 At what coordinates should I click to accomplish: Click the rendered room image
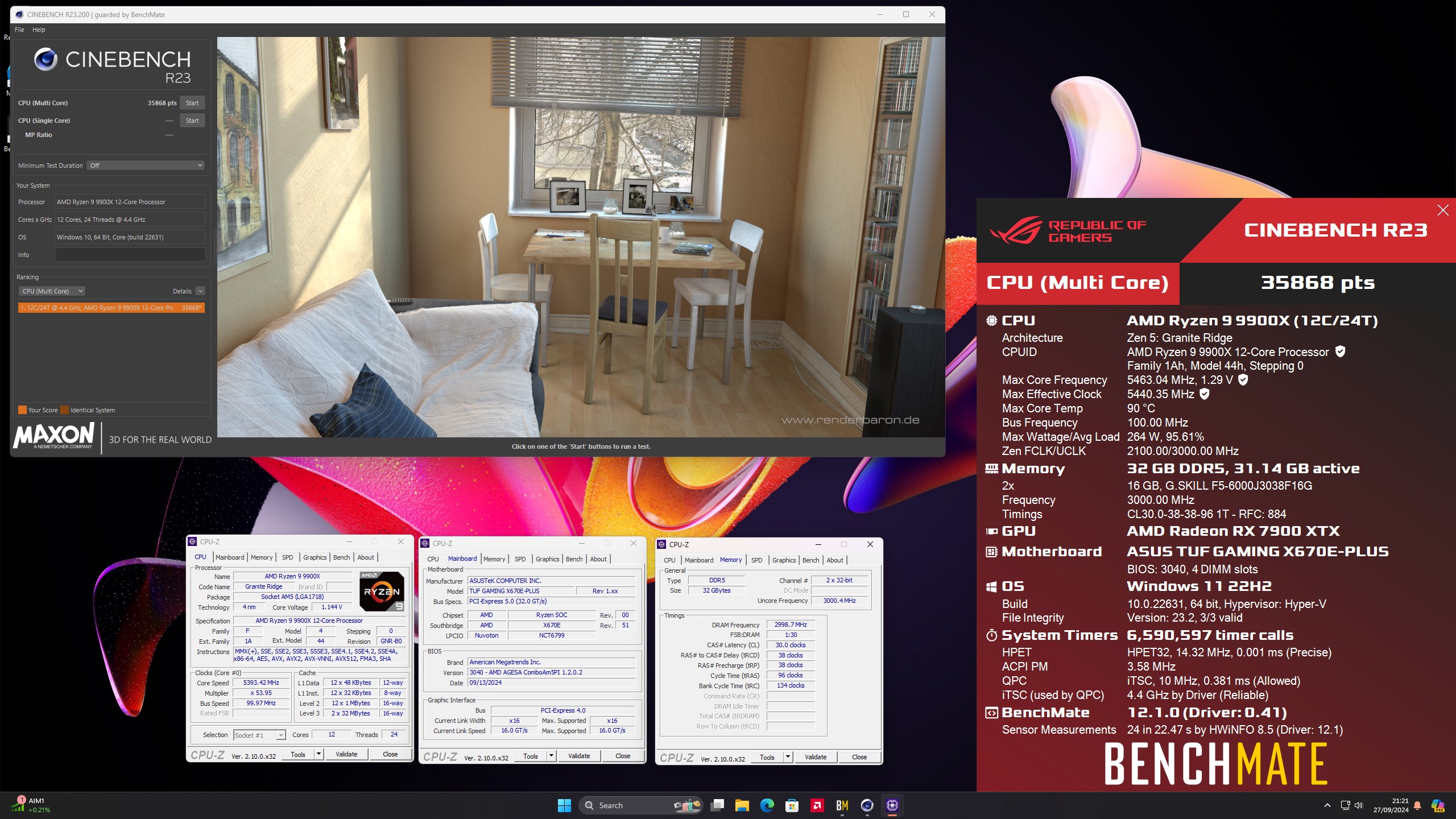coord(581,237)
